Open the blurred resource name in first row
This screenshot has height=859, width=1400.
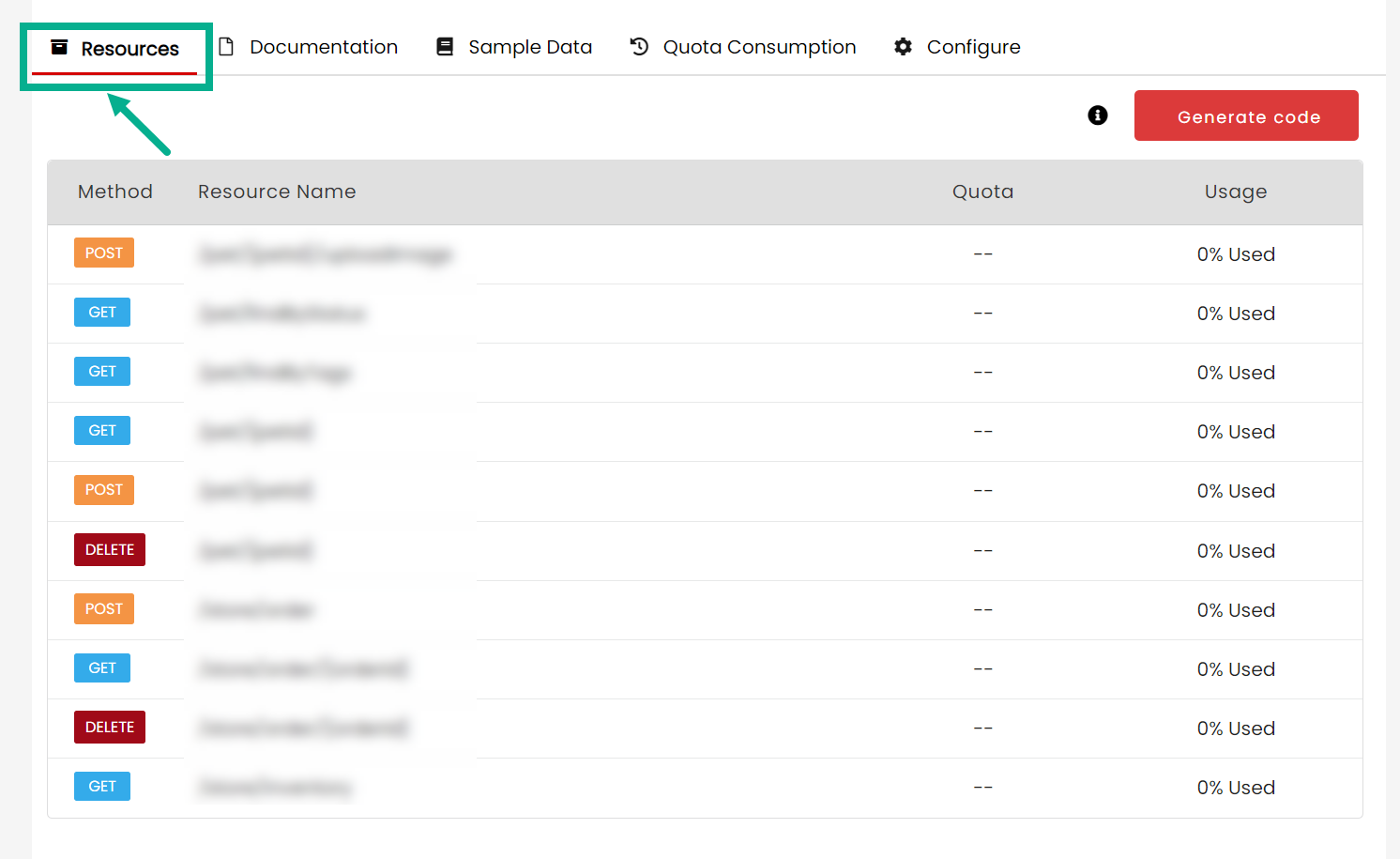tap(326, 254)
